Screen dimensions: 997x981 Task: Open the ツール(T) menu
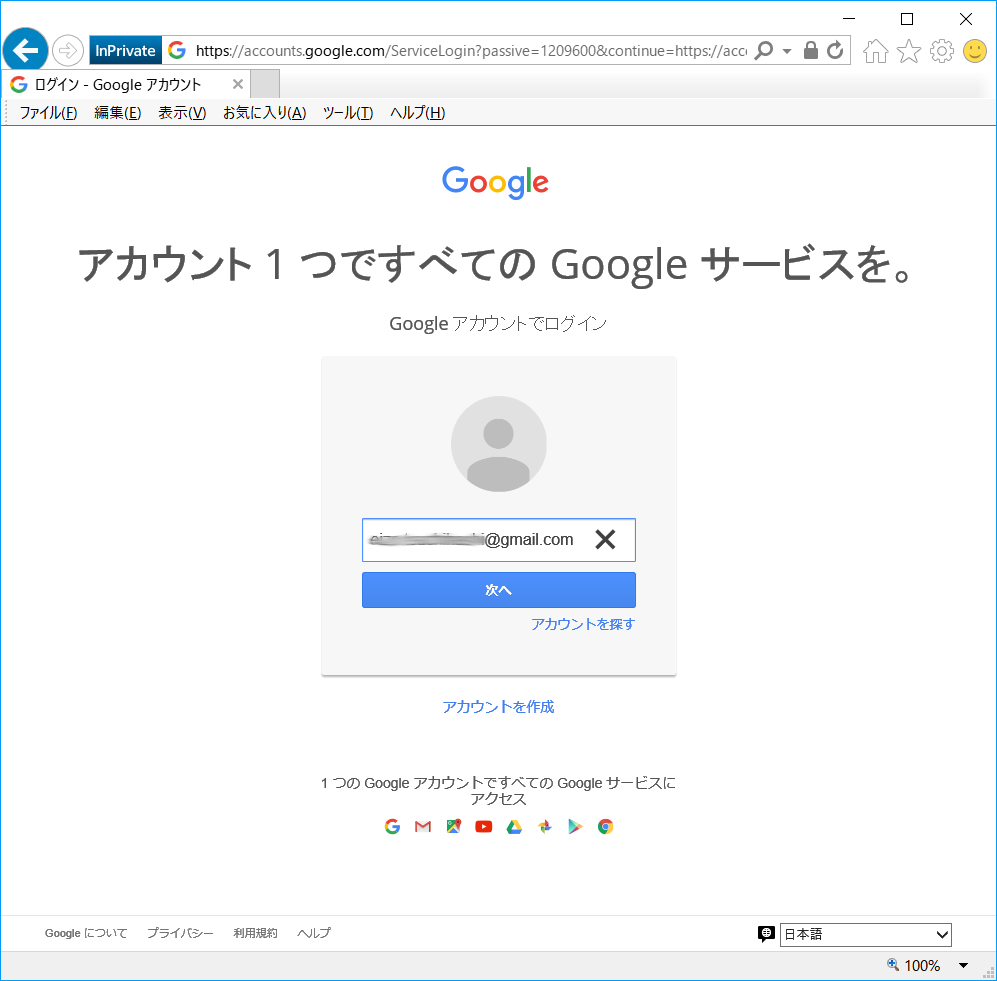pyautogui.click(x=348, y=113)
